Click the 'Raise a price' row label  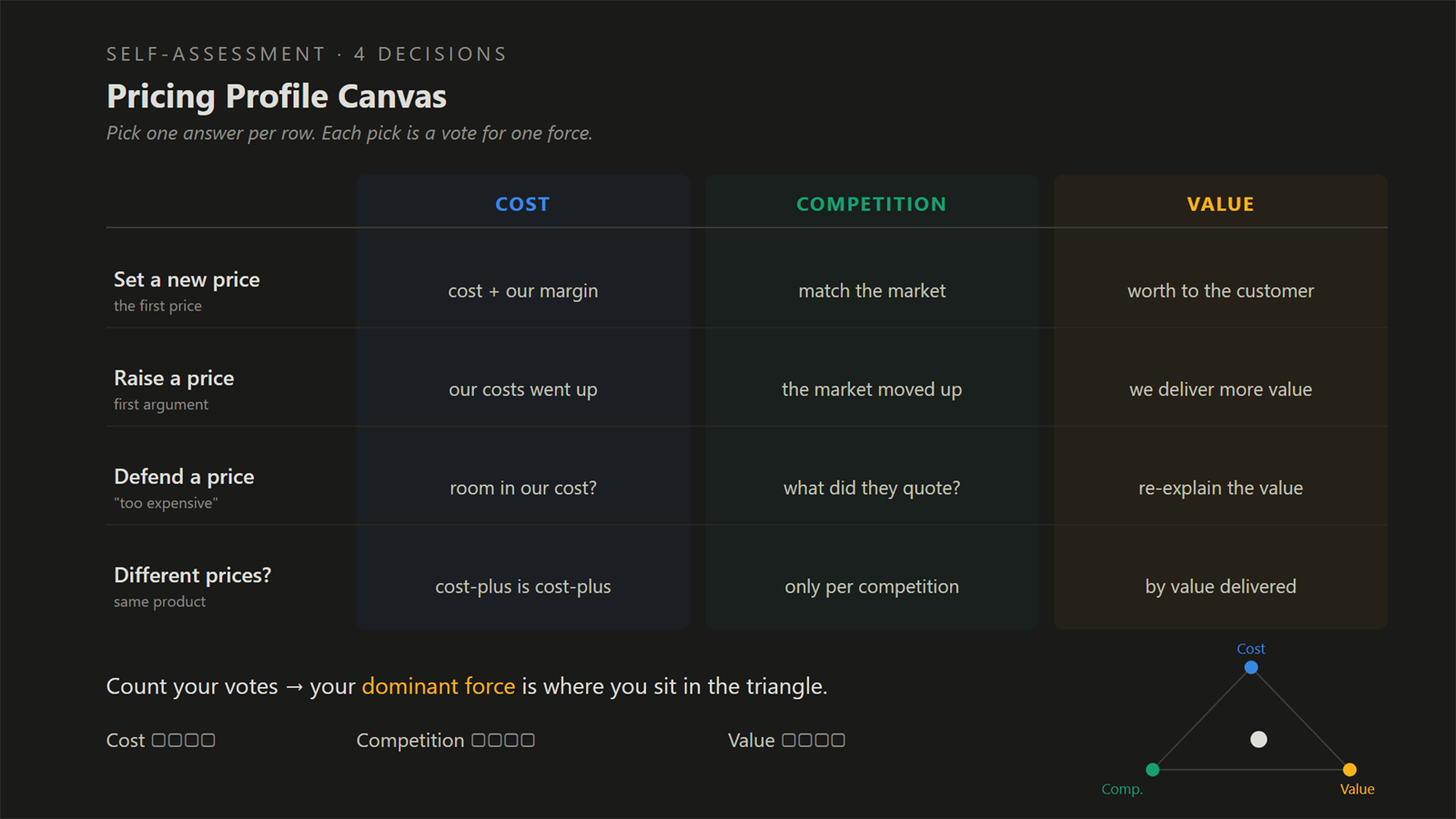174,378
